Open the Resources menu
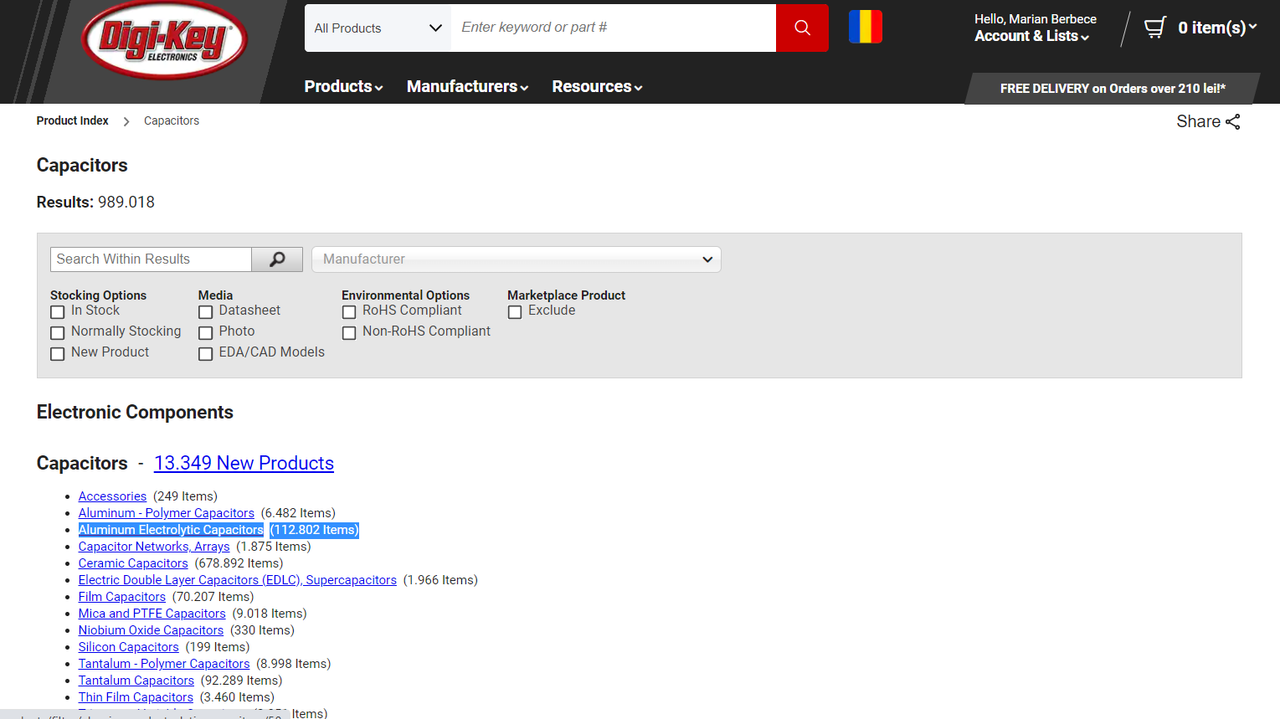Image resolution: width=1280 pixels, height=719 pixels. click(x=597, y=87)
